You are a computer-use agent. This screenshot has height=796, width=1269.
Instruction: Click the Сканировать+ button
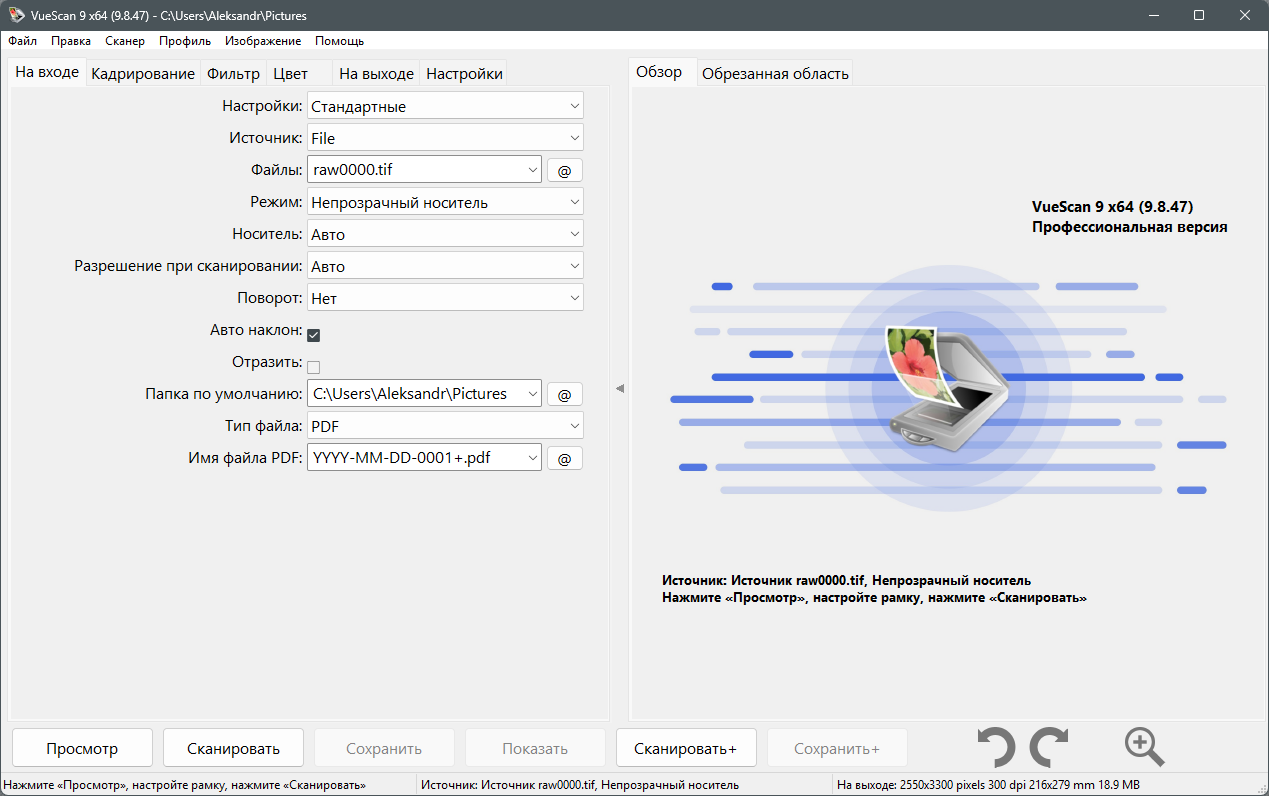pos(685,748)
